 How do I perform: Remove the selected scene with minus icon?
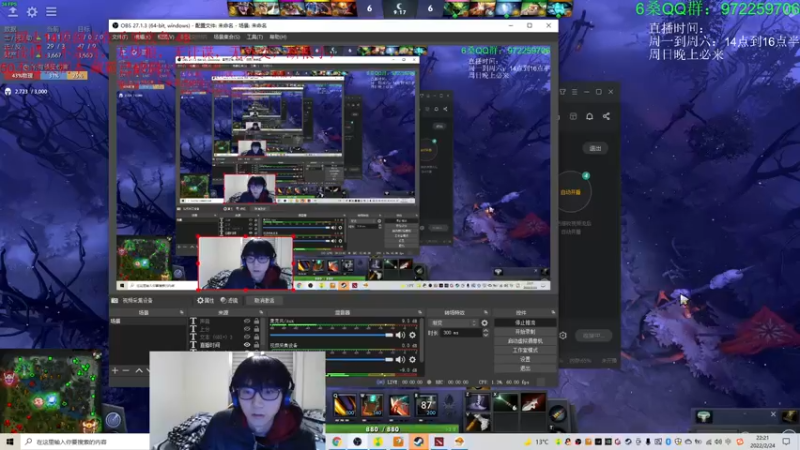pyautogui.click(x=126, y=370)
